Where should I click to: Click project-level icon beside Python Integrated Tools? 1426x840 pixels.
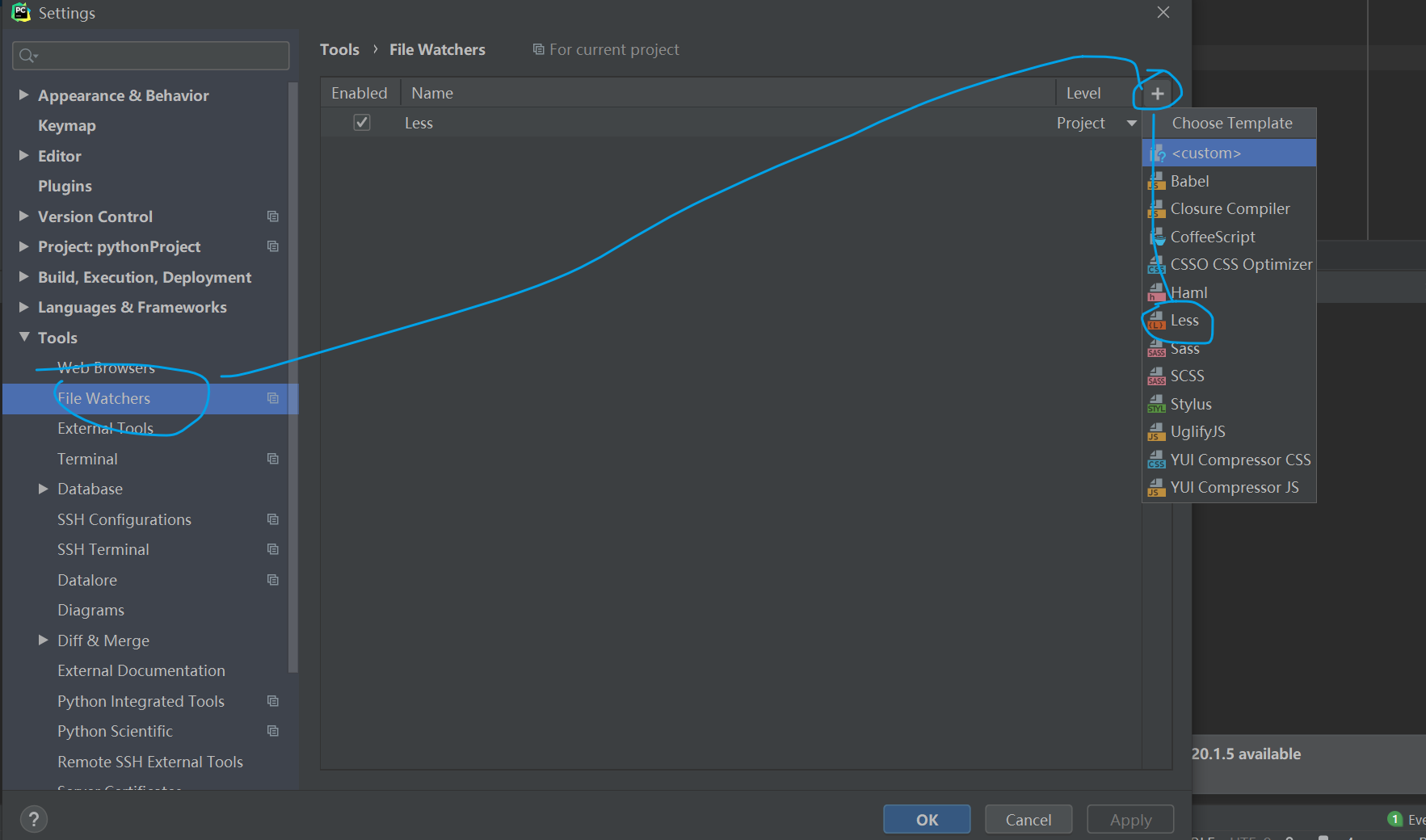pos(273,701)
